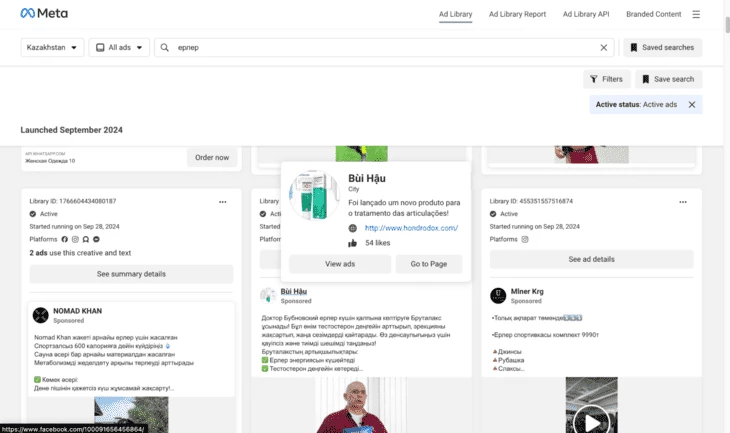The image size is (730, 433).
Task: Click Bùi Hậu small avatar beside Sponsored
Action: [x=268, y=296]
